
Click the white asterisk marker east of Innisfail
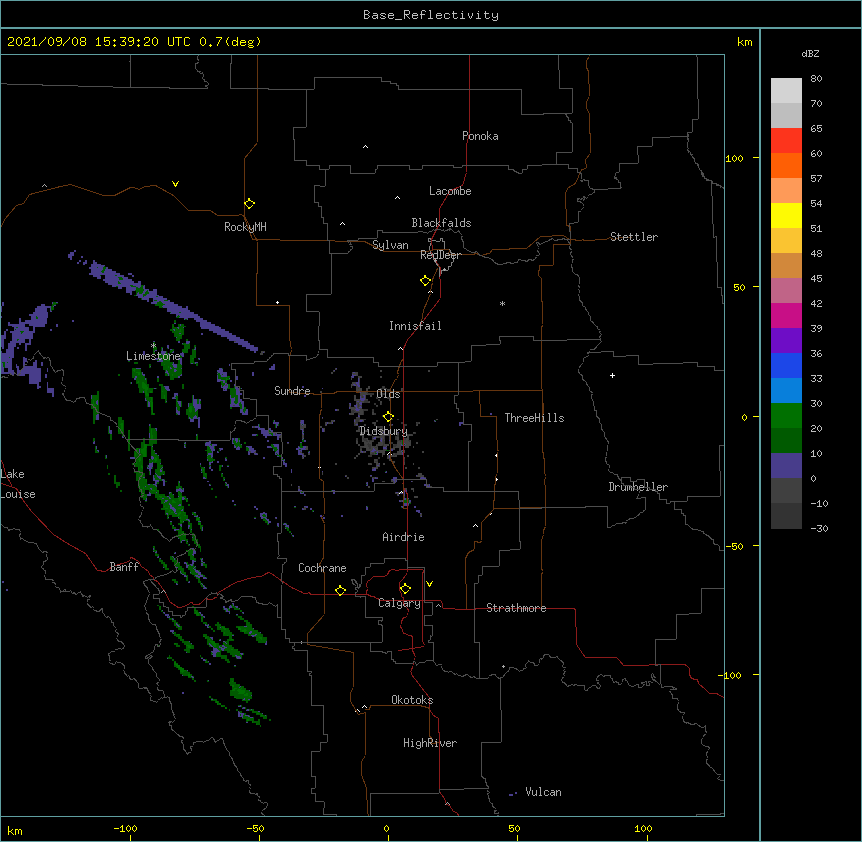[502, 303]
